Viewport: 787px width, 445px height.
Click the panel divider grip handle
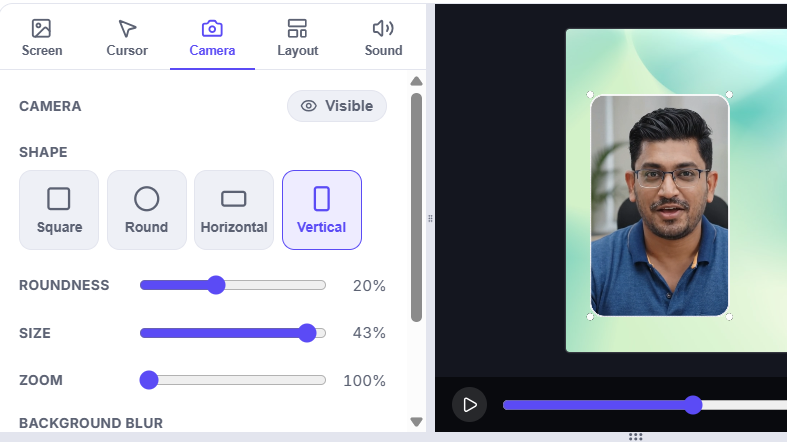430,218
